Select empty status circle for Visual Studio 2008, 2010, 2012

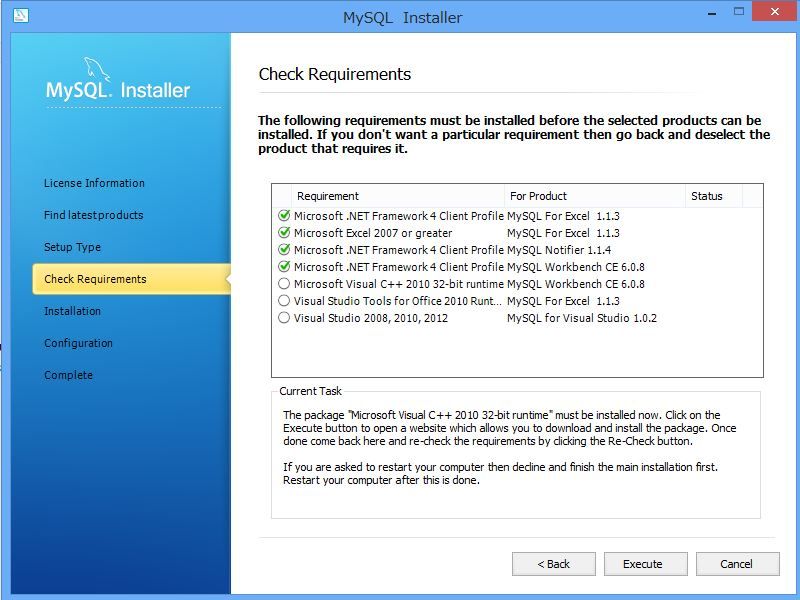(x=284, y=317)
